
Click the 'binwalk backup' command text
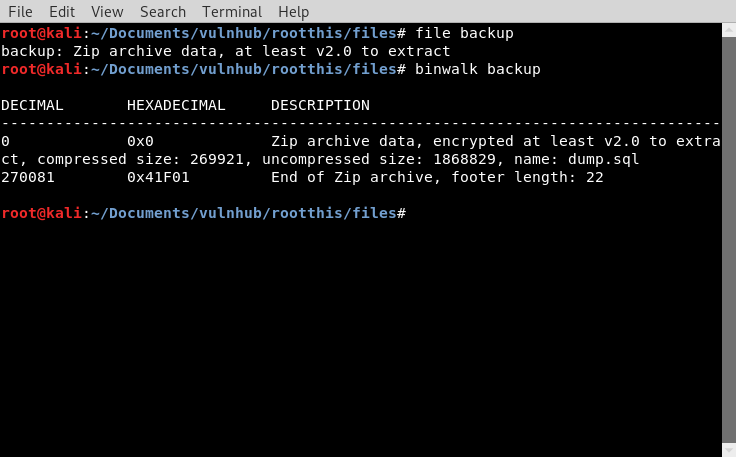tap(478, 70)
